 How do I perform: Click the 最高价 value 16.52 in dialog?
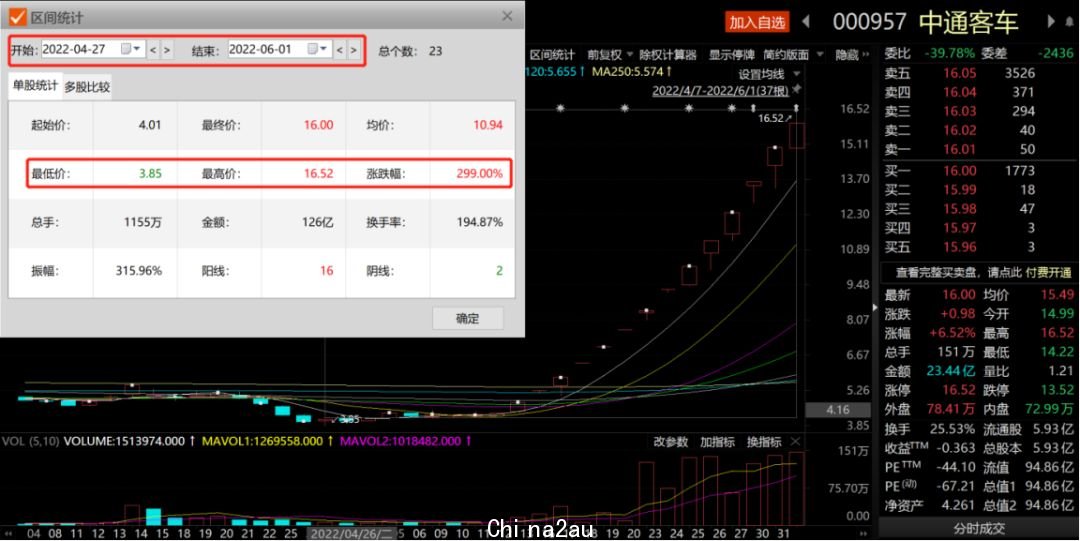click(x=318, y=174)
